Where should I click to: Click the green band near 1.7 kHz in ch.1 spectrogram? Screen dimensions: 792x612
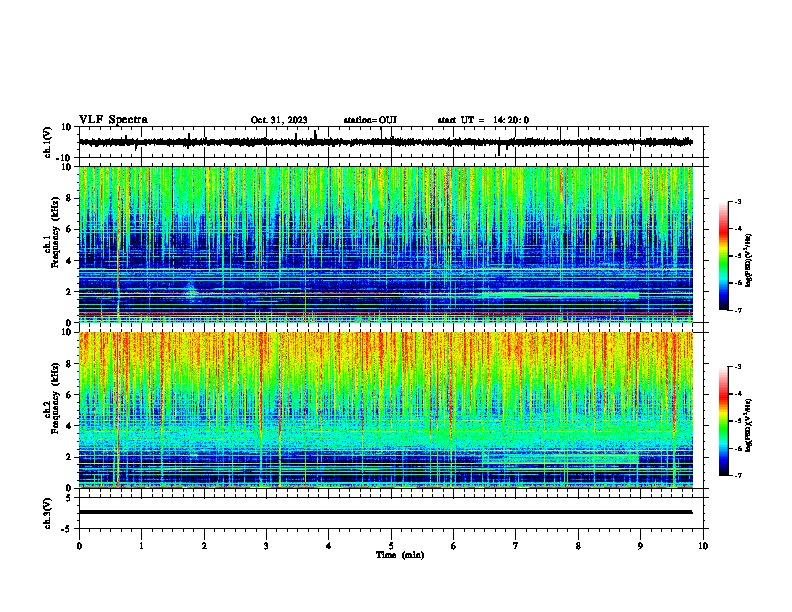coord(560,296)
